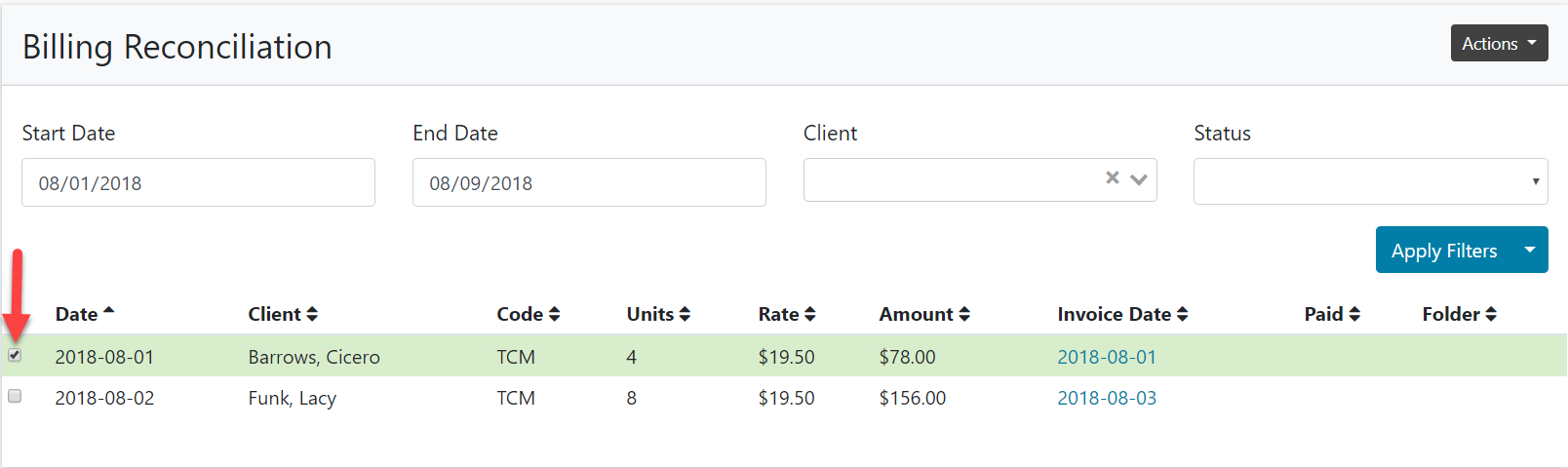The height and width of the screenshot is (468, 1568).
Task: Click the Paid column sort icon
Action: [1354, 314]
